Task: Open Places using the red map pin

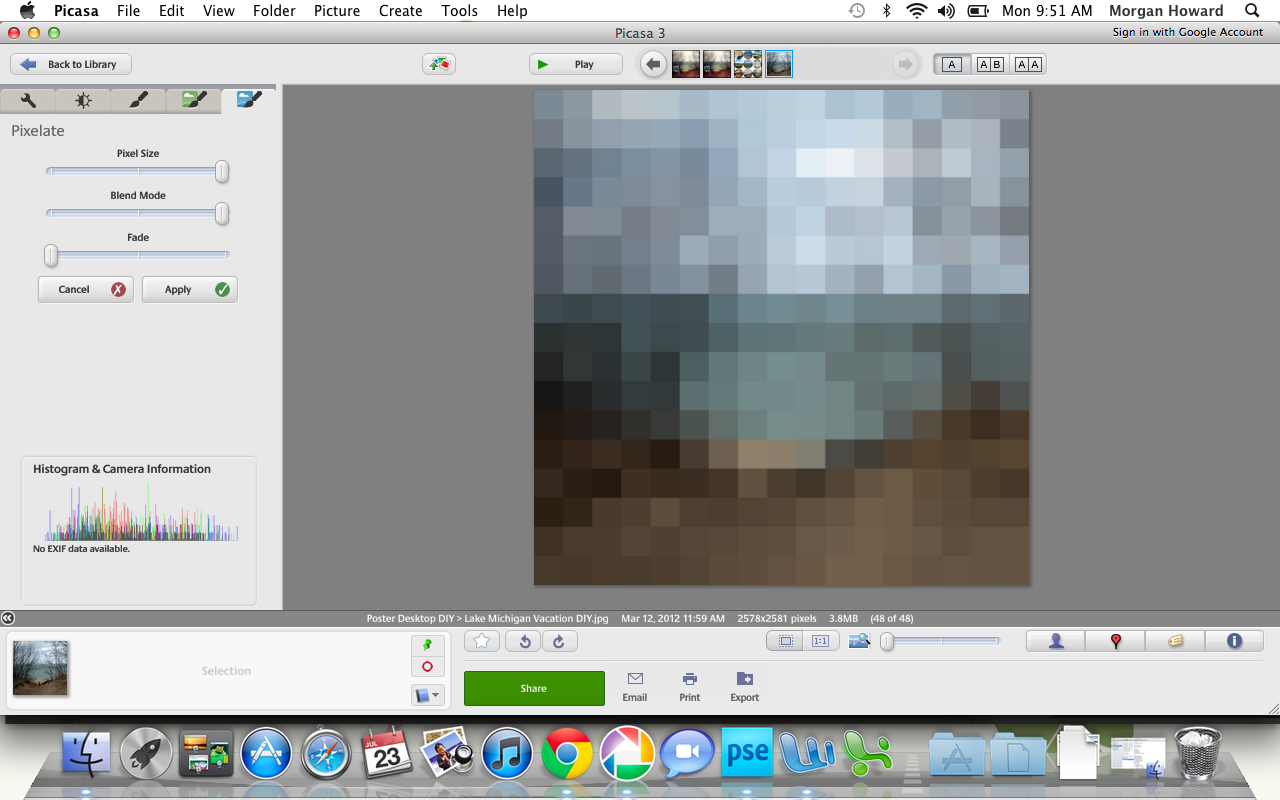Action: pyautogui.click(x=1115, y=640)
